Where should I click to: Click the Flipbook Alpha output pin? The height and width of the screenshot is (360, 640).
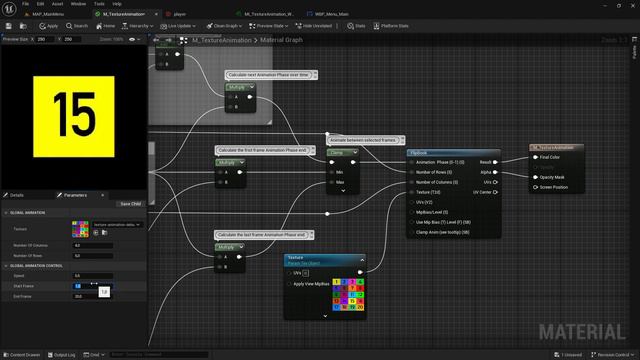495,172
